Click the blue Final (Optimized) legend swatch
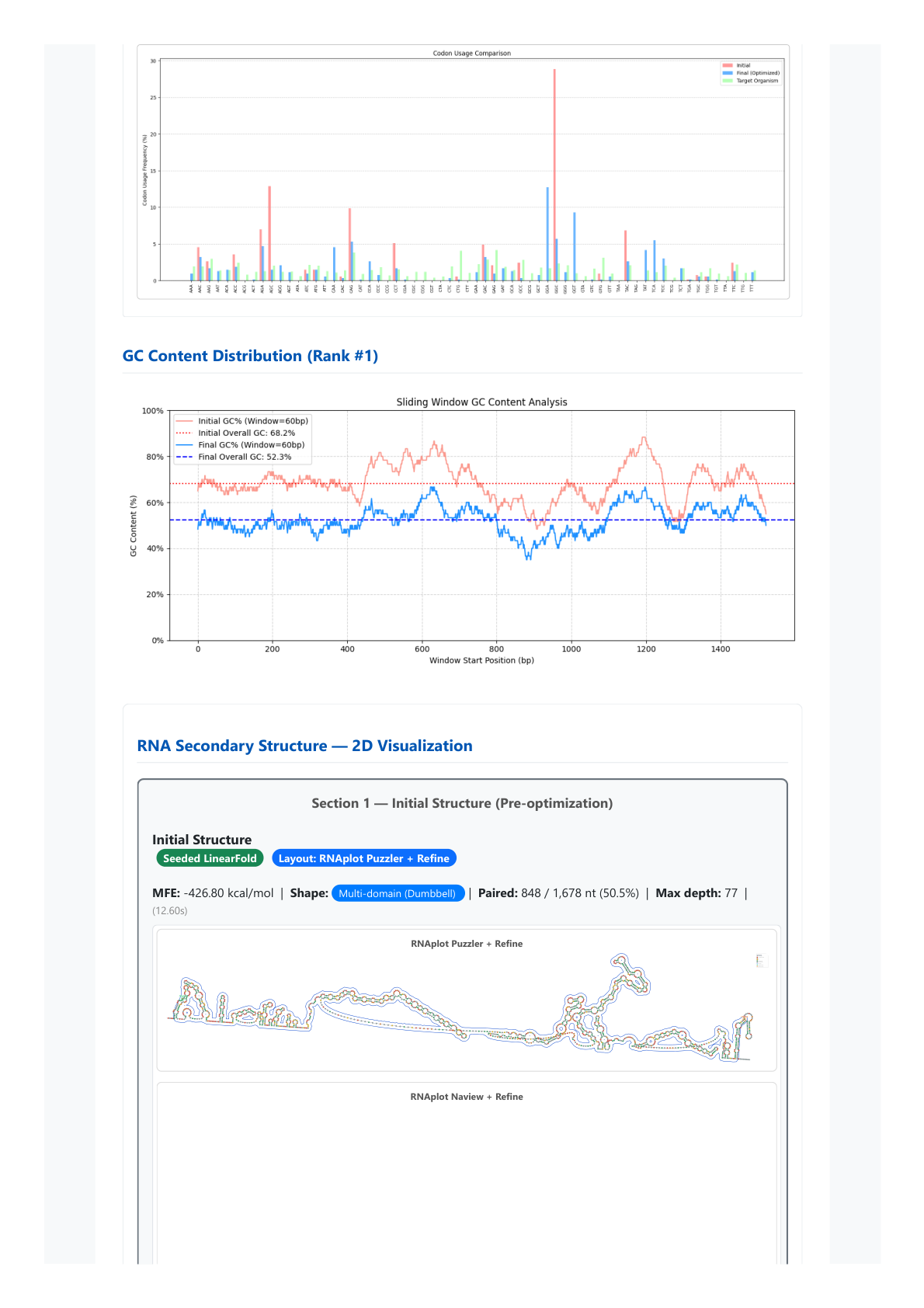This screenshot has height=1308, width=924. (x=728, y=73)
